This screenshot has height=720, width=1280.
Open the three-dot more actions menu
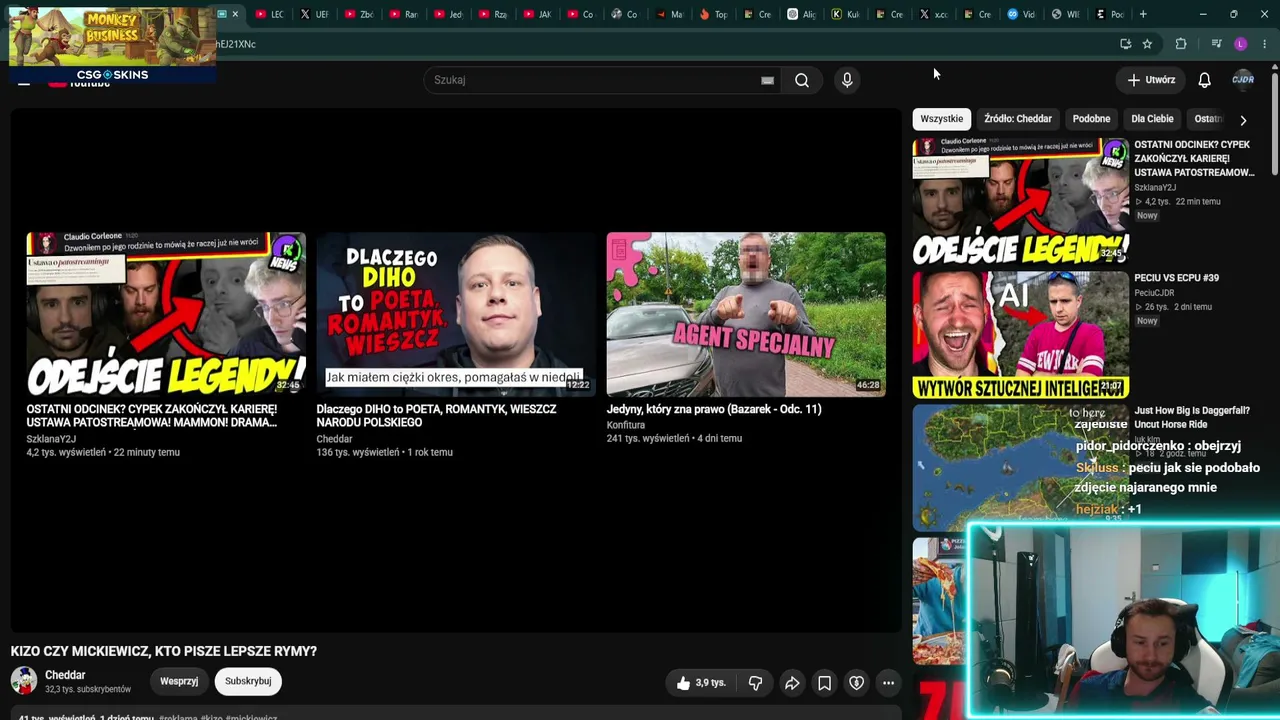[x=888, y=683]
